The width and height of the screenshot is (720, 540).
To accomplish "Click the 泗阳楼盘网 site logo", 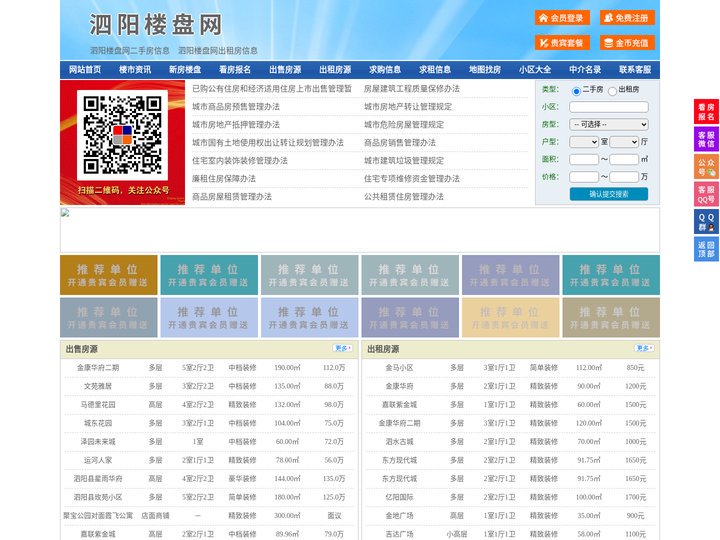I will coord(156,25).
